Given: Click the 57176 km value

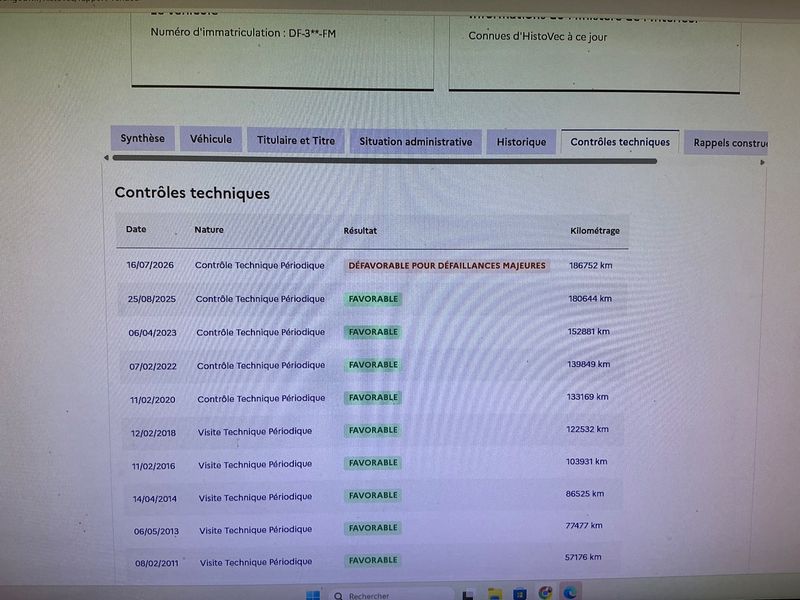Looking at the screenshot, I should pos(583,557).
